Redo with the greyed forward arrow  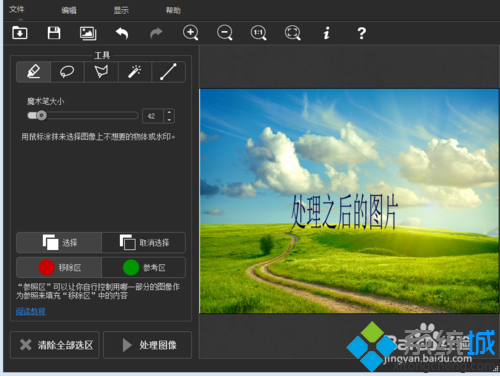click(156, 33)
